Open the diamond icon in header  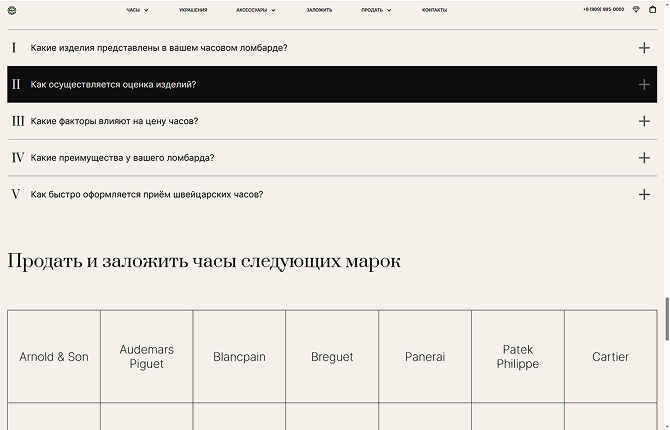pyautogui.click(x=636, y=9)
